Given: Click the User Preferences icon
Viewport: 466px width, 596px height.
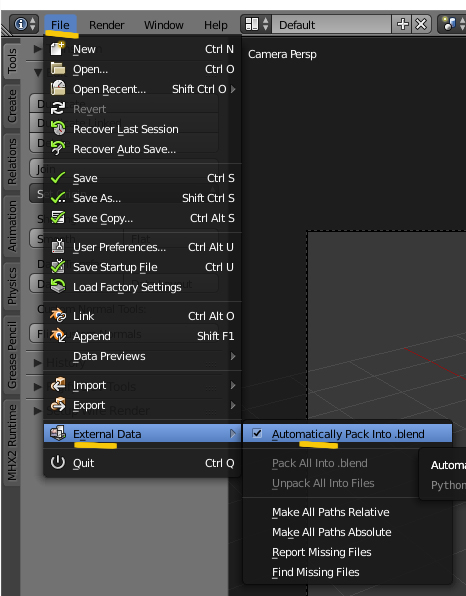Looking at the screenshot, I should (58, 247).
